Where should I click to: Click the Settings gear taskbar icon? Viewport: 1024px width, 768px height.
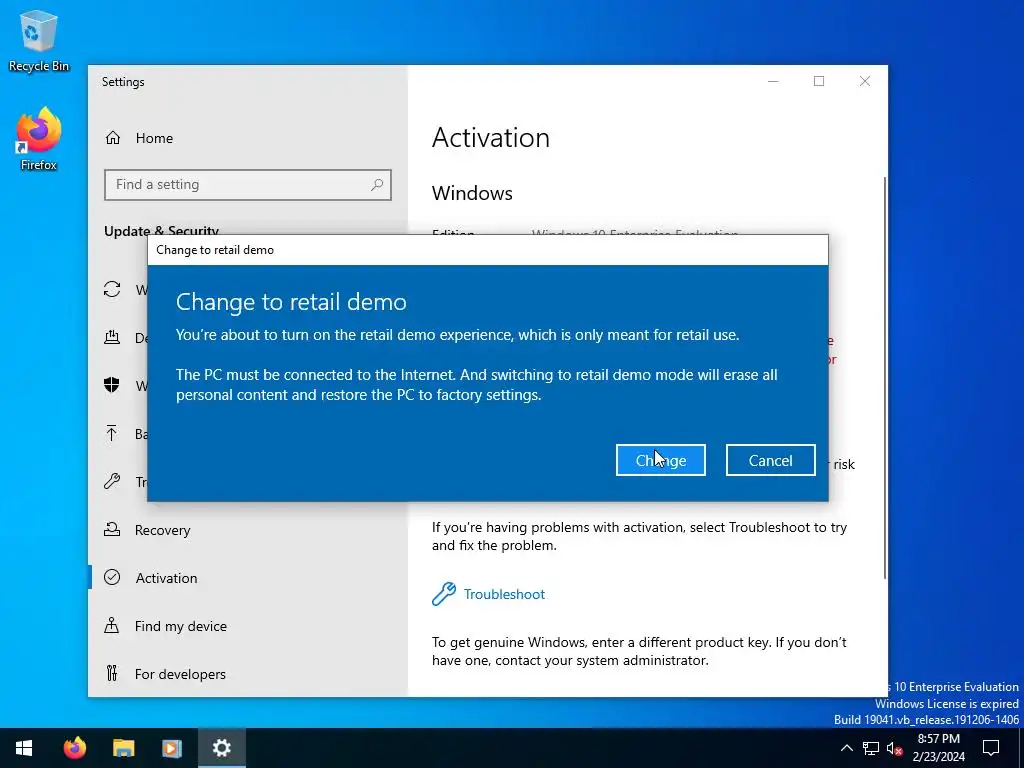coord(221,748)
